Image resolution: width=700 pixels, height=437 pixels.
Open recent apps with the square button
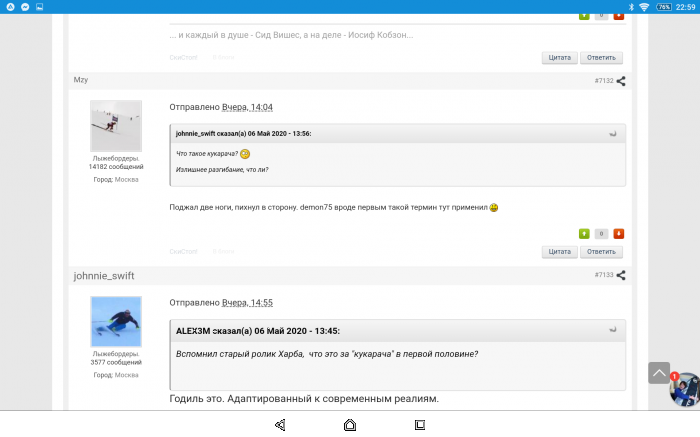tap(420, 424)
